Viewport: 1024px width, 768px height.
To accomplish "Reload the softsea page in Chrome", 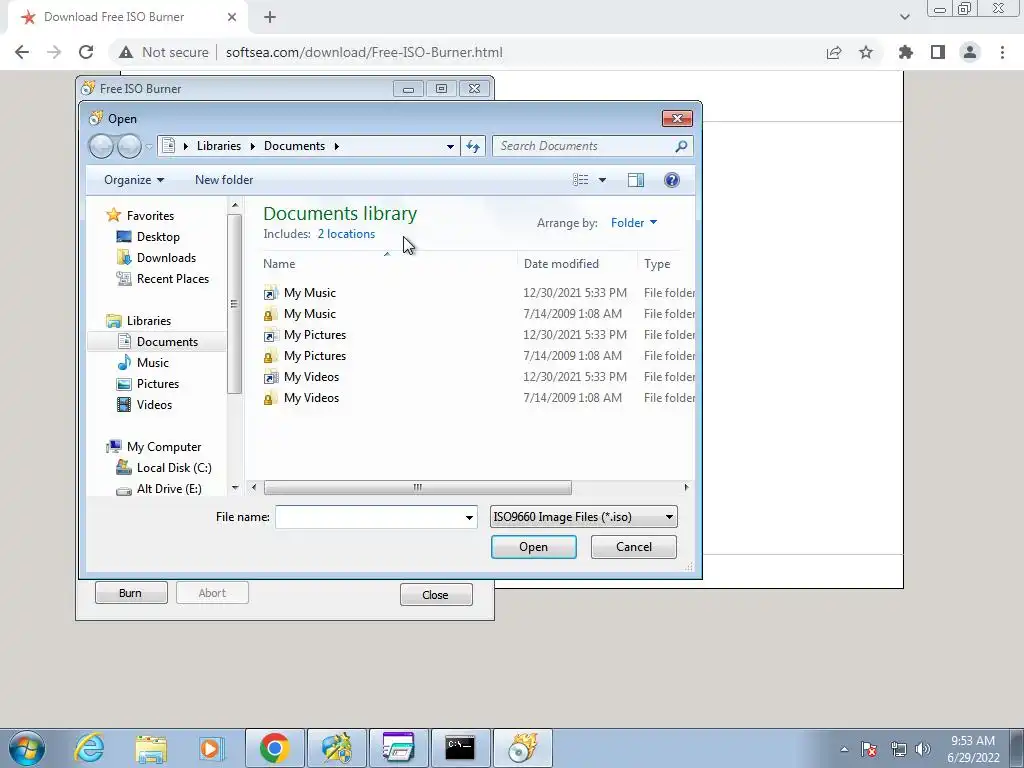I will 86,52.
